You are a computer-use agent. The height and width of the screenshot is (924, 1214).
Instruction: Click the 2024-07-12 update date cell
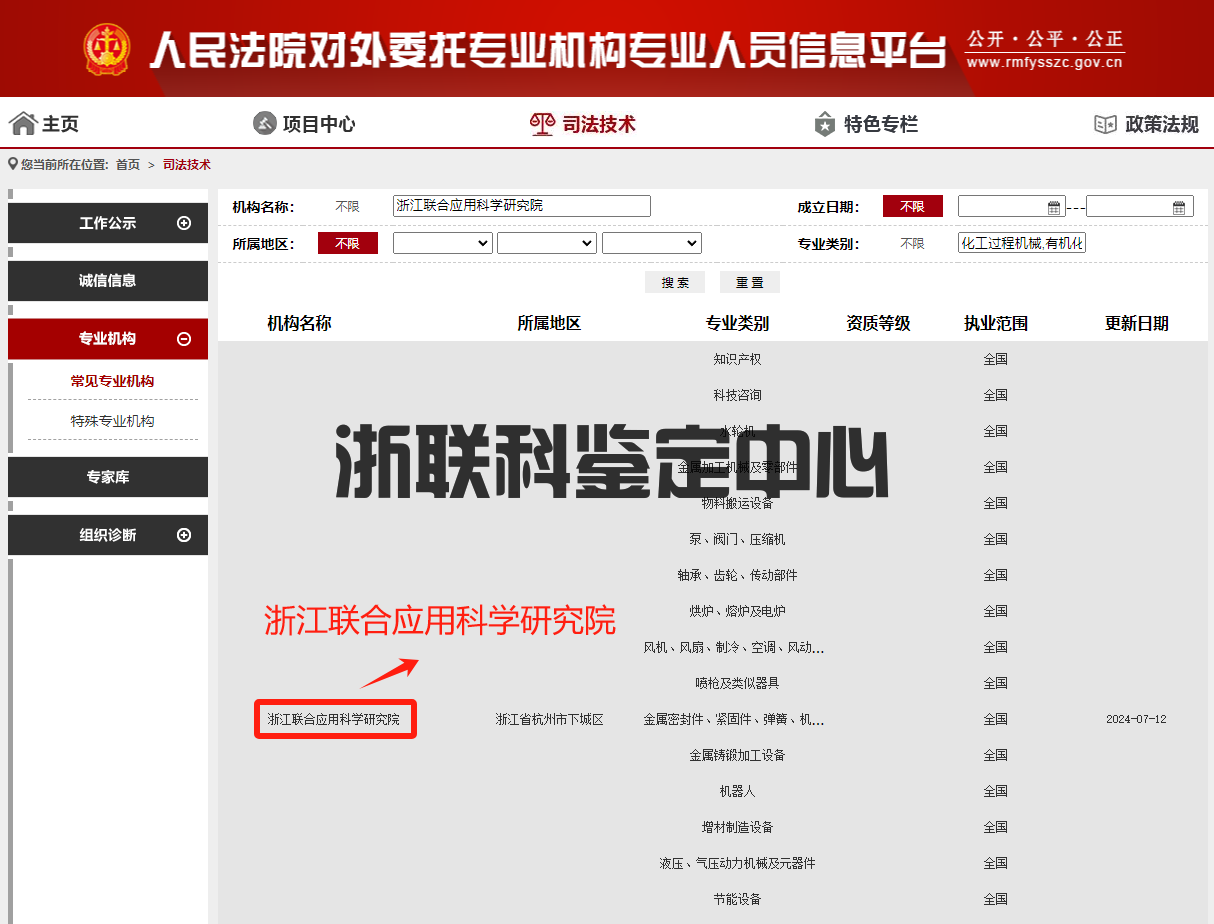(1136, 719)
